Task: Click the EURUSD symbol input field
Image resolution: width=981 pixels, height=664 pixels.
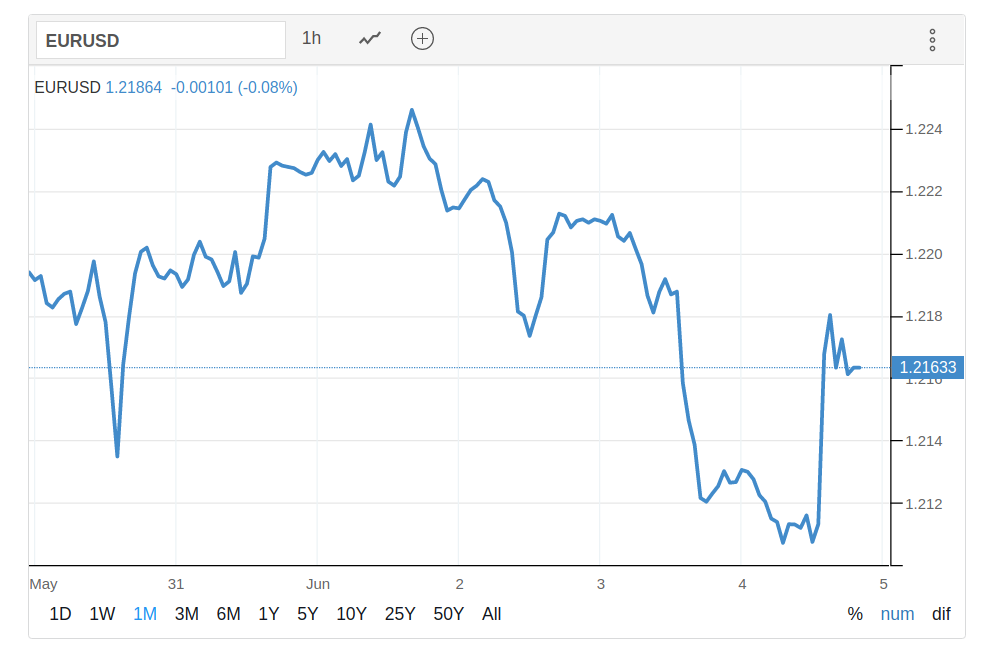Action: click(x=161, y=41)
